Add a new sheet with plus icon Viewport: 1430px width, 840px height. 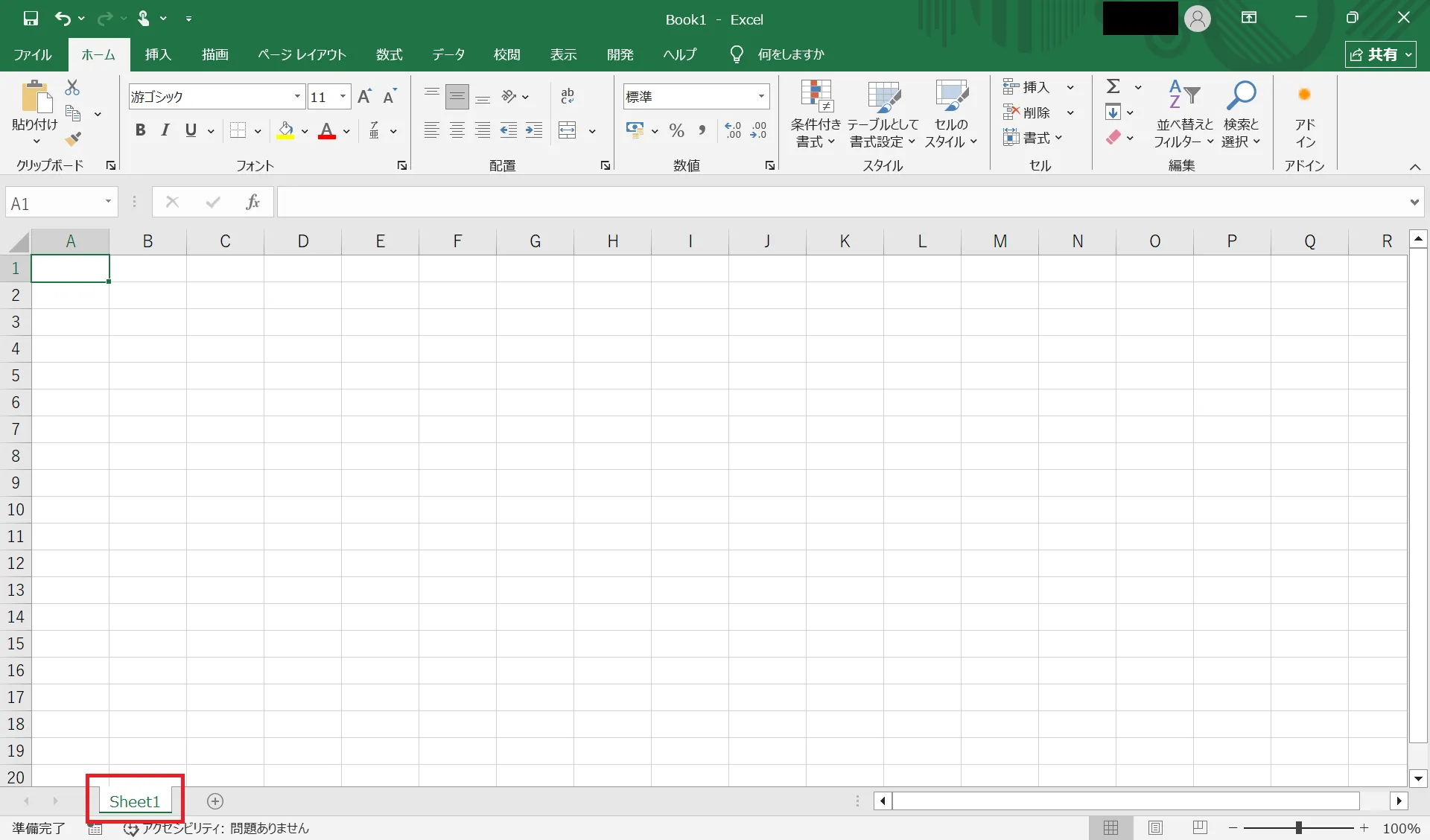point(215,801)
